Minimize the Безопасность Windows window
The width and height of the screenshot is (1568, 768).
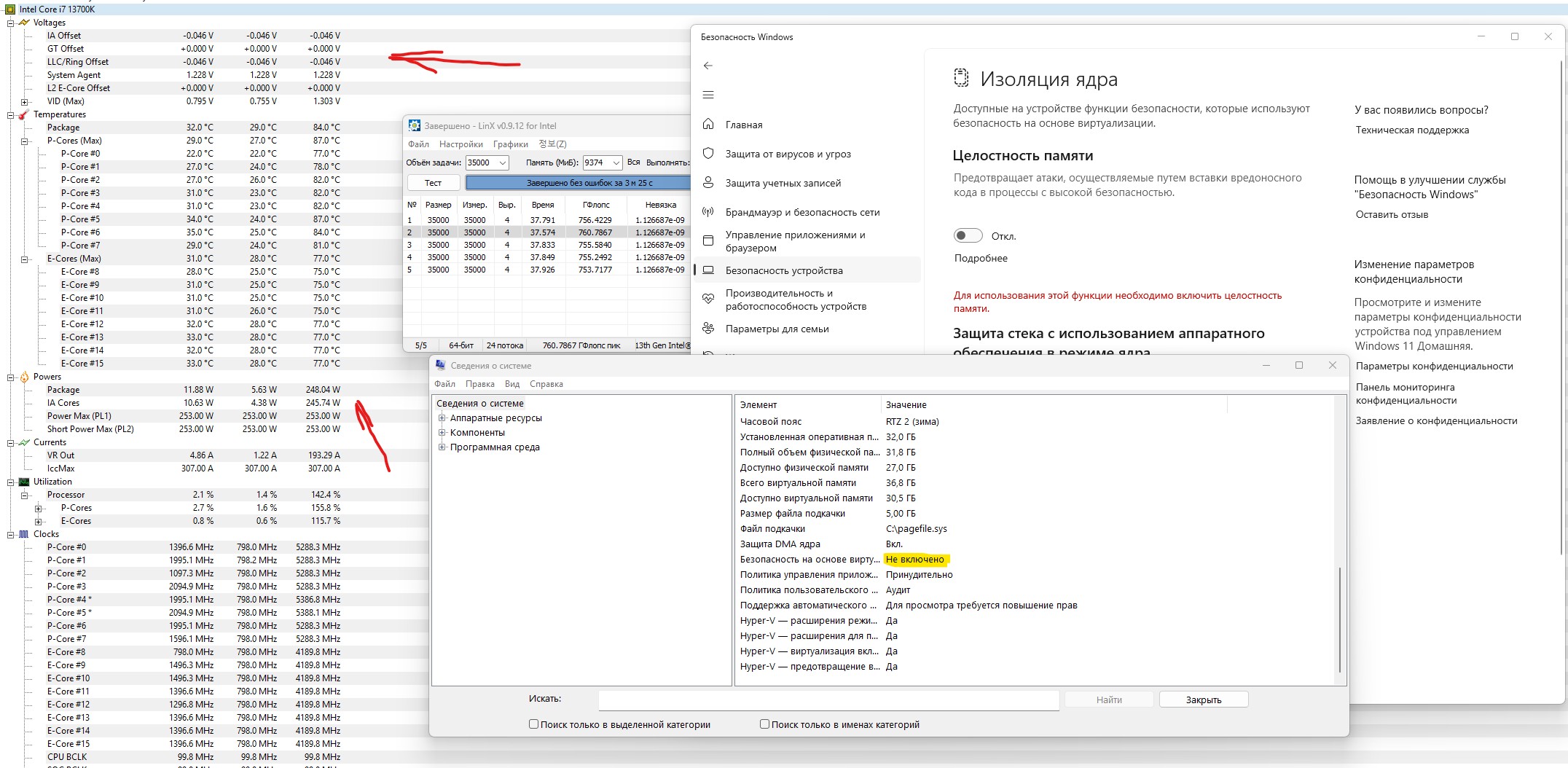[1481, 36]
